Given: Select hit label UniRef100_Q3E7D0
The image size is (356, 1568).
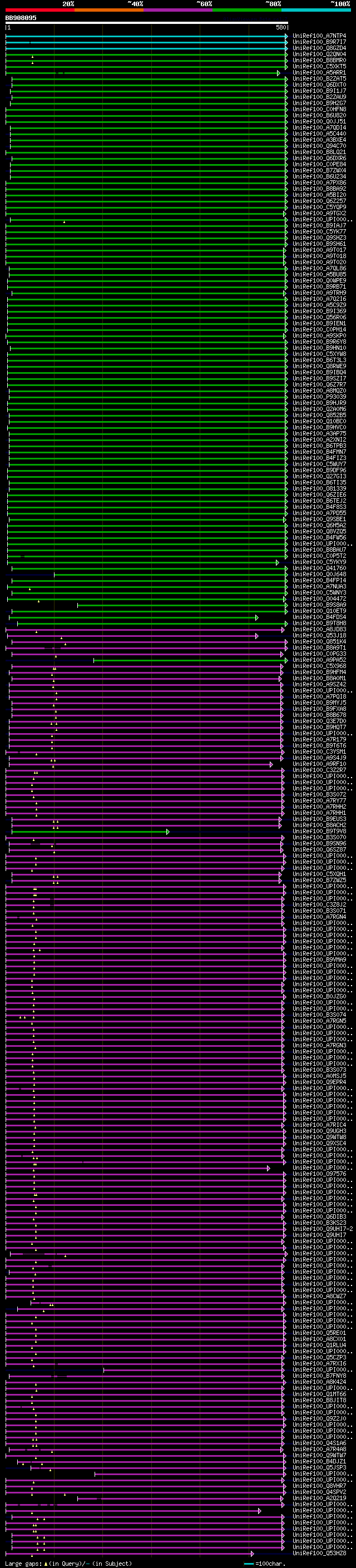Looking at the screenshot, I should (319, 721).
